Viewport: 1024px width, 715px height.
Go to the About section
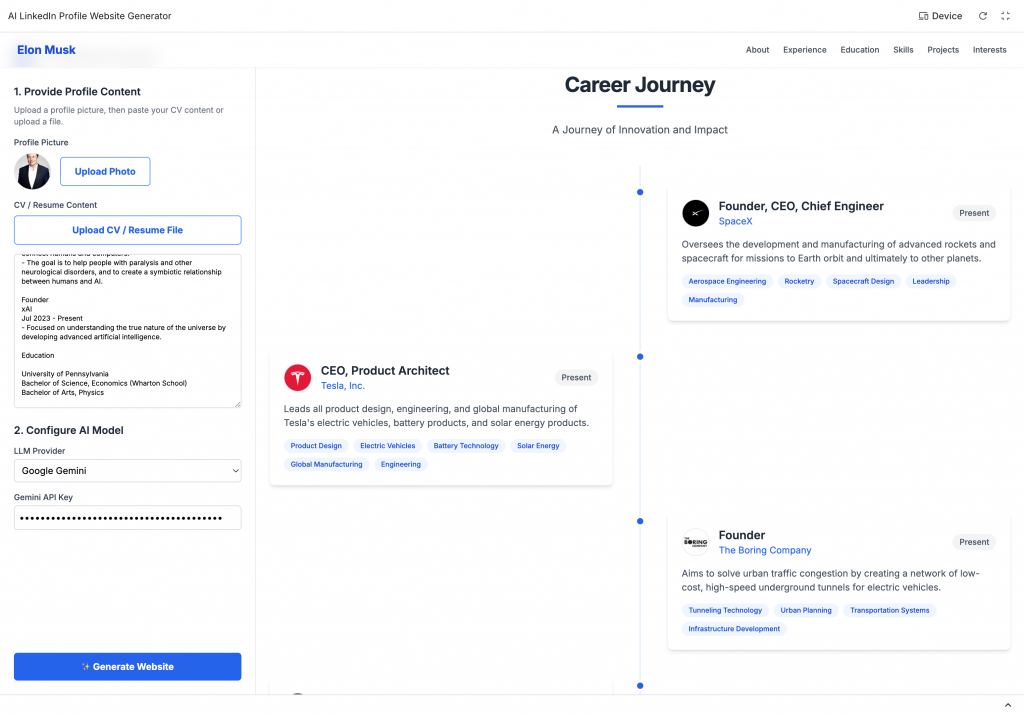pyautogui.click(x=758, y=50)
